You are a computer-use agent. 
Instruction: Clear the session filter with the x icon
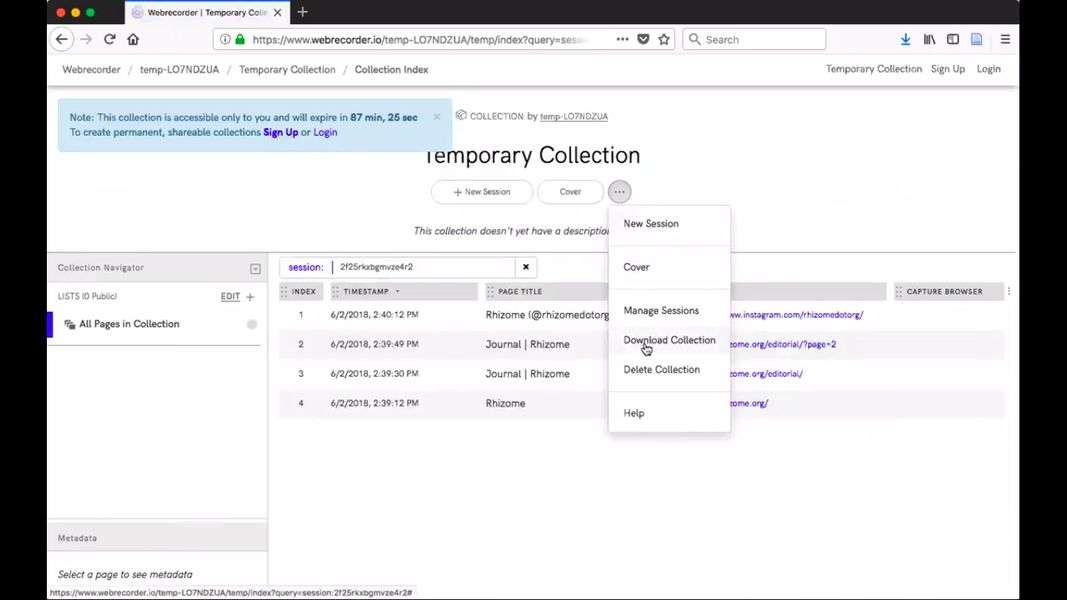pos(526,267)
